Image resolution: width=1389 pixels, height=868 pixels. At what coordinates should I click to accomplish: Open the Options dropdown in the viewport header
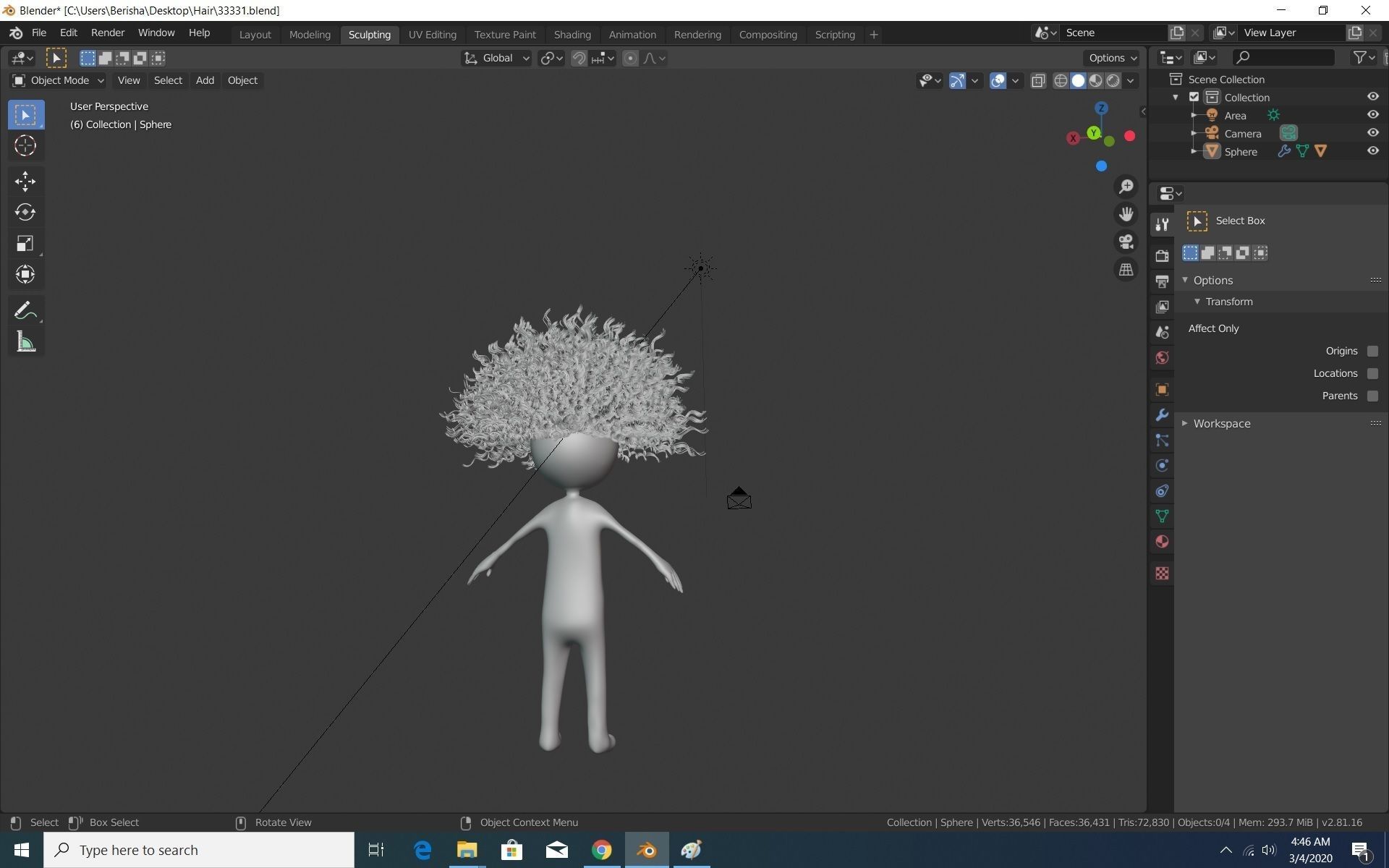[x=1112, y=58]
